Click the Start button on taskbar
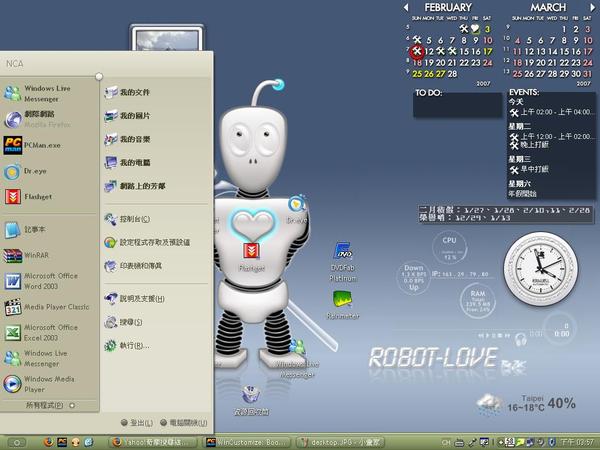The width and height of the screenshot is (600, 450). point(16,443)
